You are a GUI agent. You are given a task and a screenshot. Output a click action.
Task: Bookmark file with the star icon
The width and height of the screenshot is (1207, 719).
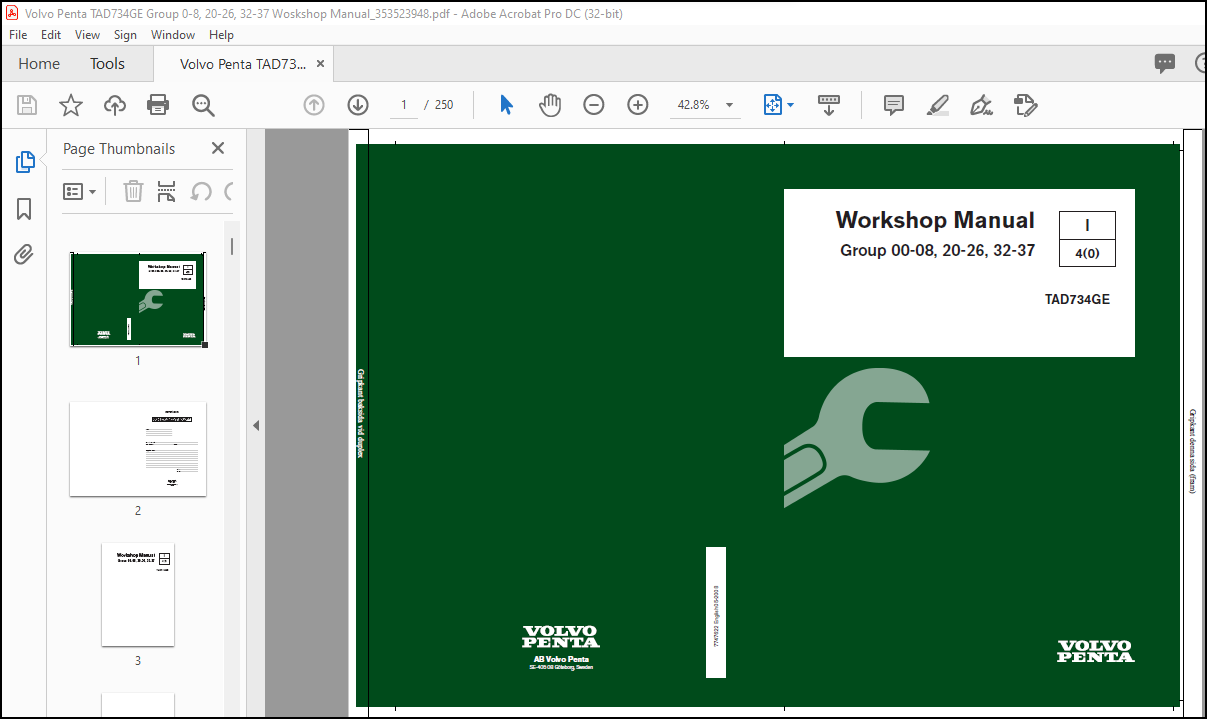(71, 105)
